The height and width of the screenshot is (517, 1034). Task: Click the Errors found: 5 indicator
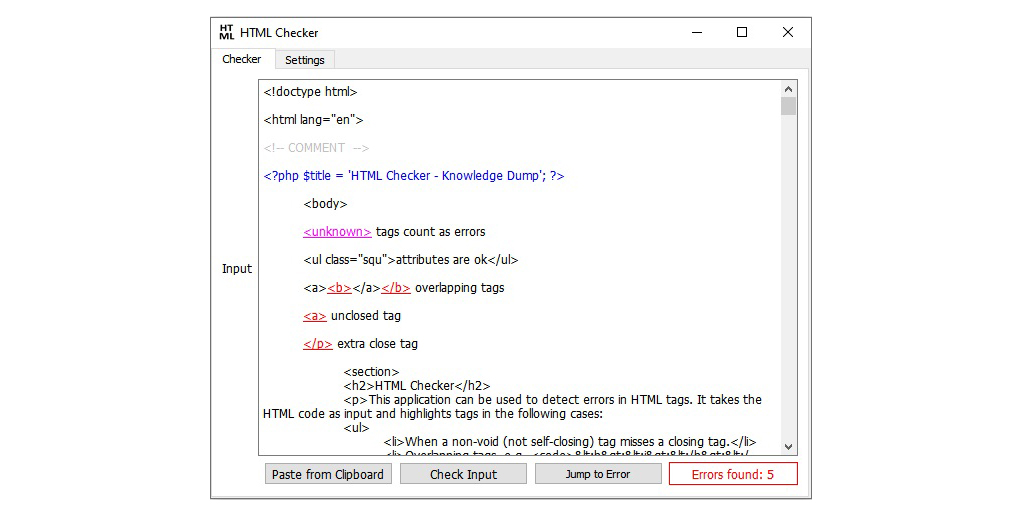click(x=733, y=474)
